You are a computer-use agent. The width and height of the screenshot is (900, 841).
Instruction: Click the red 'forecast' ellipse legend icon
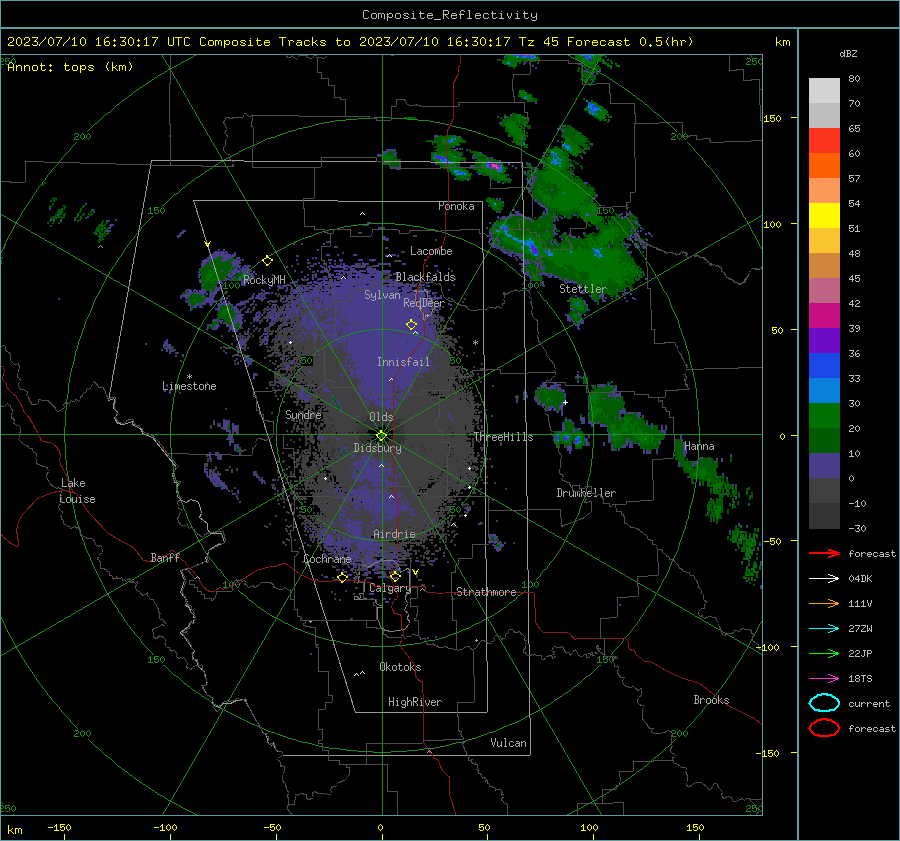(x=824, y=728)
